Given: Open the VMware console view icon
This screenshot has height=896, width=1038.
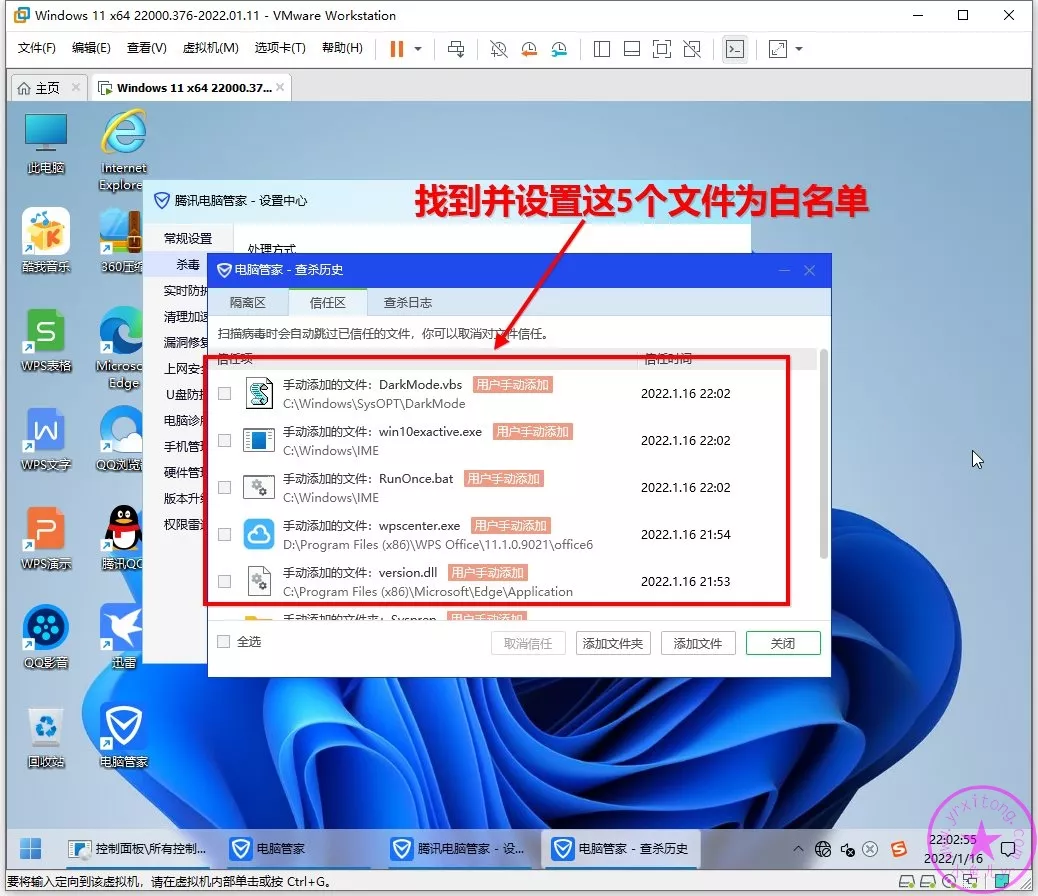Looking at the screenshot, I should (735, 49).
